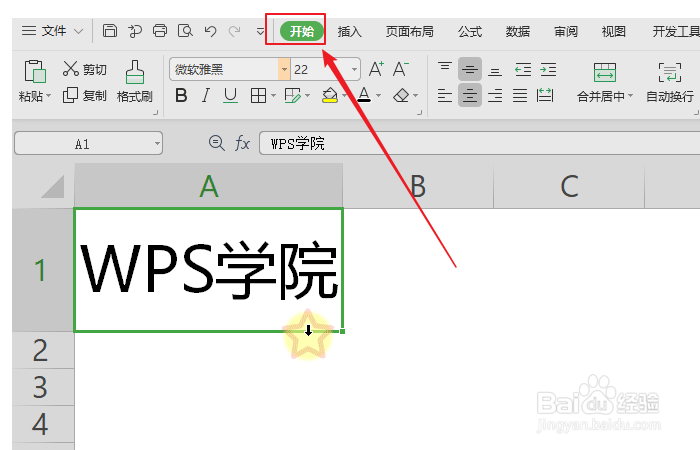The width and height of the screenshot is (700, 450).
Task: Expand the fill color dropdown arrow
Action: (344, 96)
